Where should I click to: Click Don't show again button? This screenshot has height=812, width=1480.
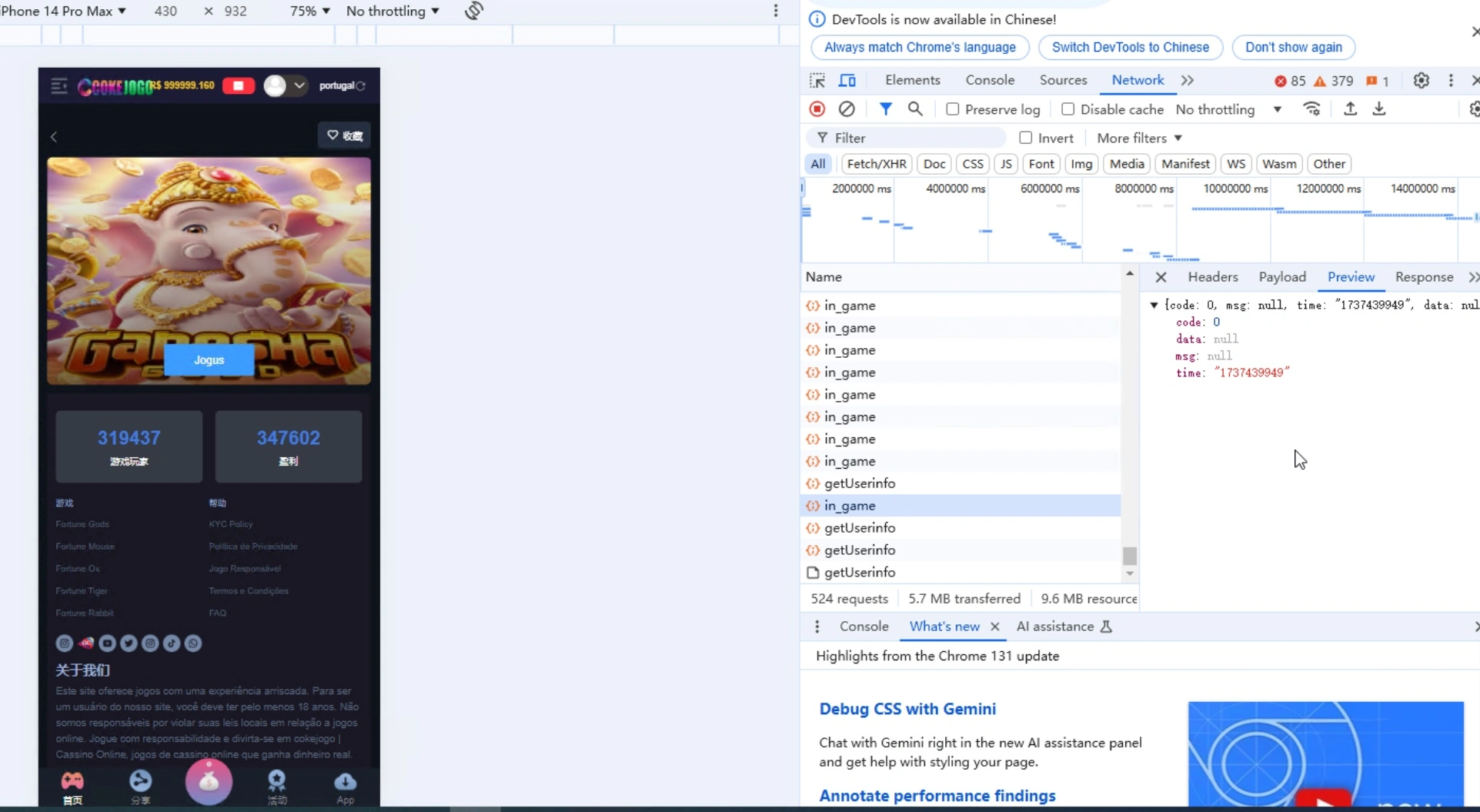pos(1294,47)
